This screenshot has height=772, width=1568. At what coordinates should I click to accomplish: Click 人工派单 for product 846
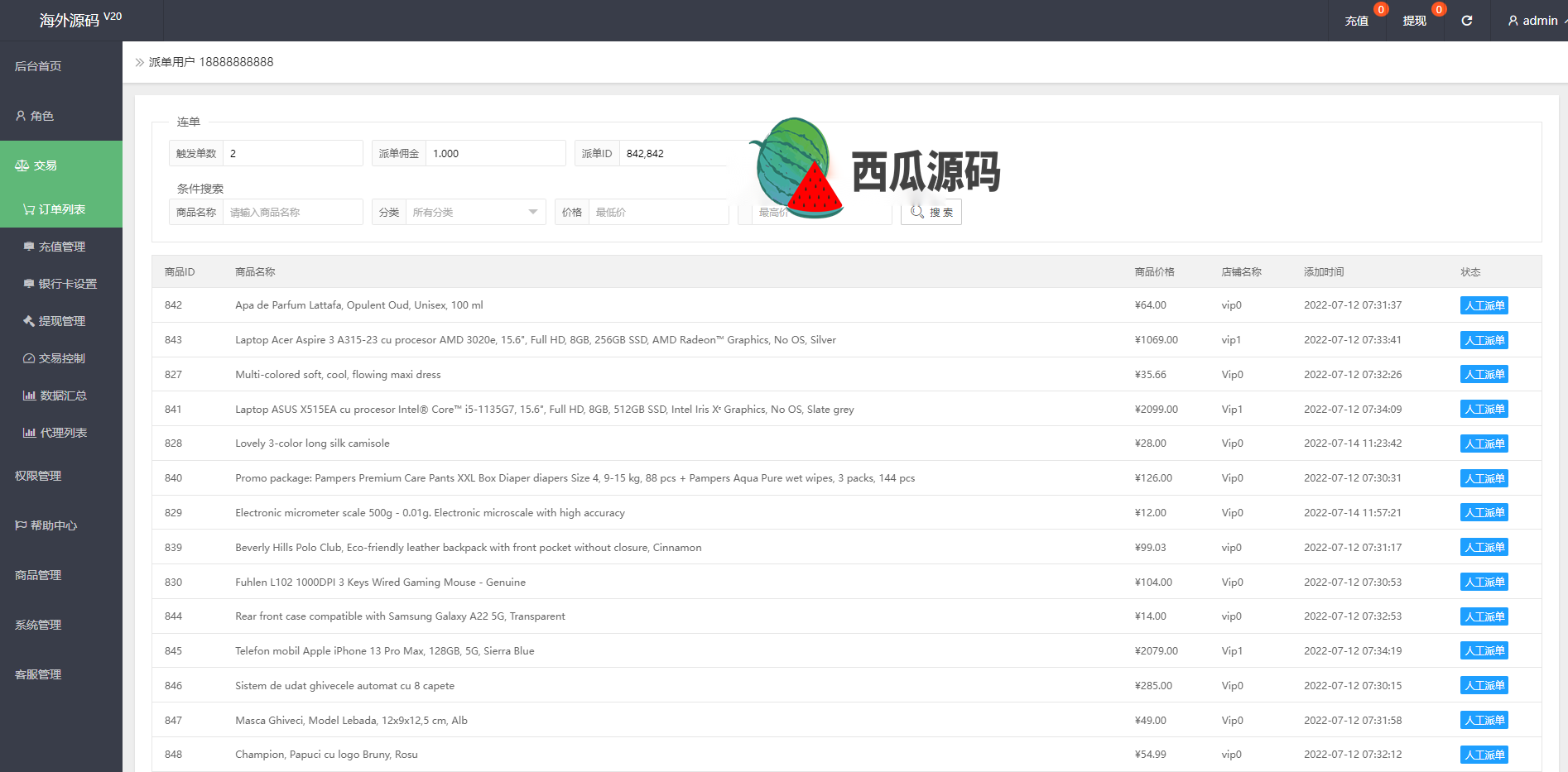point(1484,685)
